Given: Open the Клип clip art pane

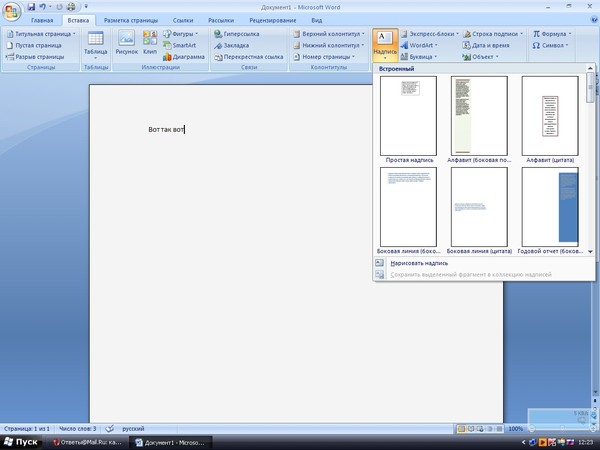Looking at the screenshot, I should click(x=150, y=43).
